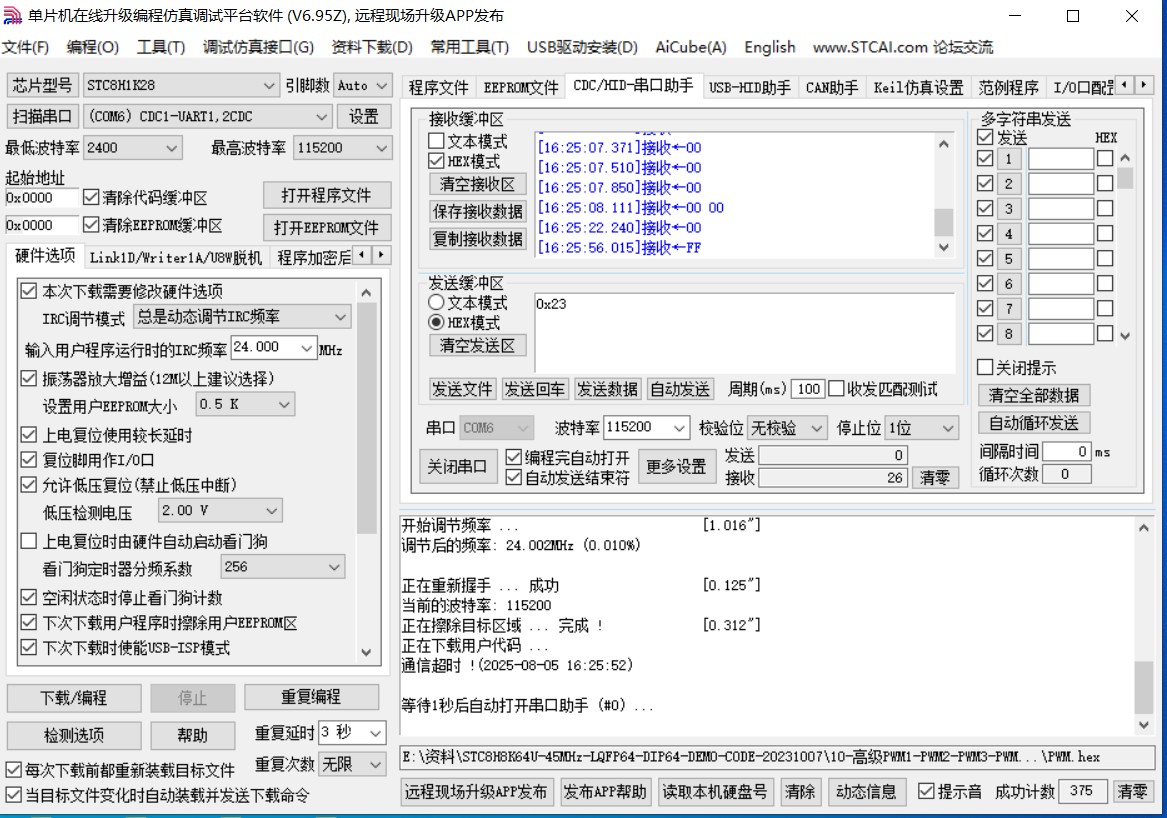Open 重复延时 3 秒 dropdown
The width and height of the screenshot is (1167, 818).
(352, 732)
